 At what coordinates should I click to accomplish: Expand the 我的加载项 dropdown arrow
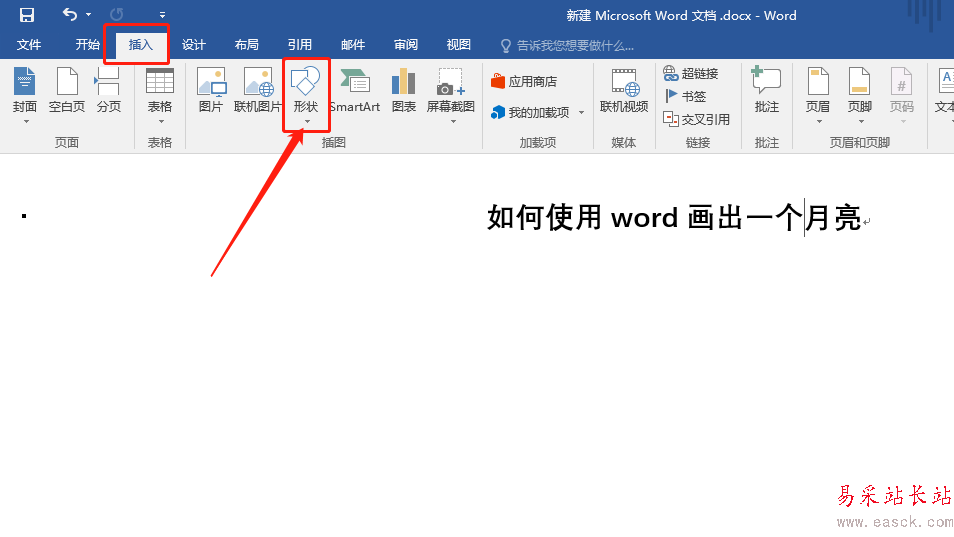point(582,113)
